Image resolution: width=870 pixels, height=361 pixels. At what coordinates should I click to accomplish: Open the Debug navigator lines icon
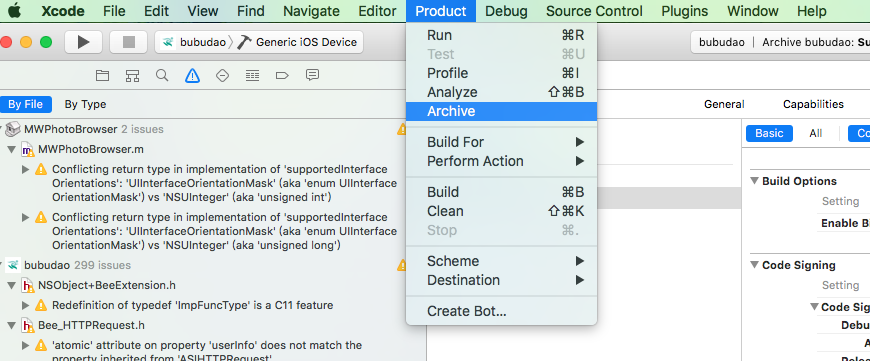[x=252, y=75]
